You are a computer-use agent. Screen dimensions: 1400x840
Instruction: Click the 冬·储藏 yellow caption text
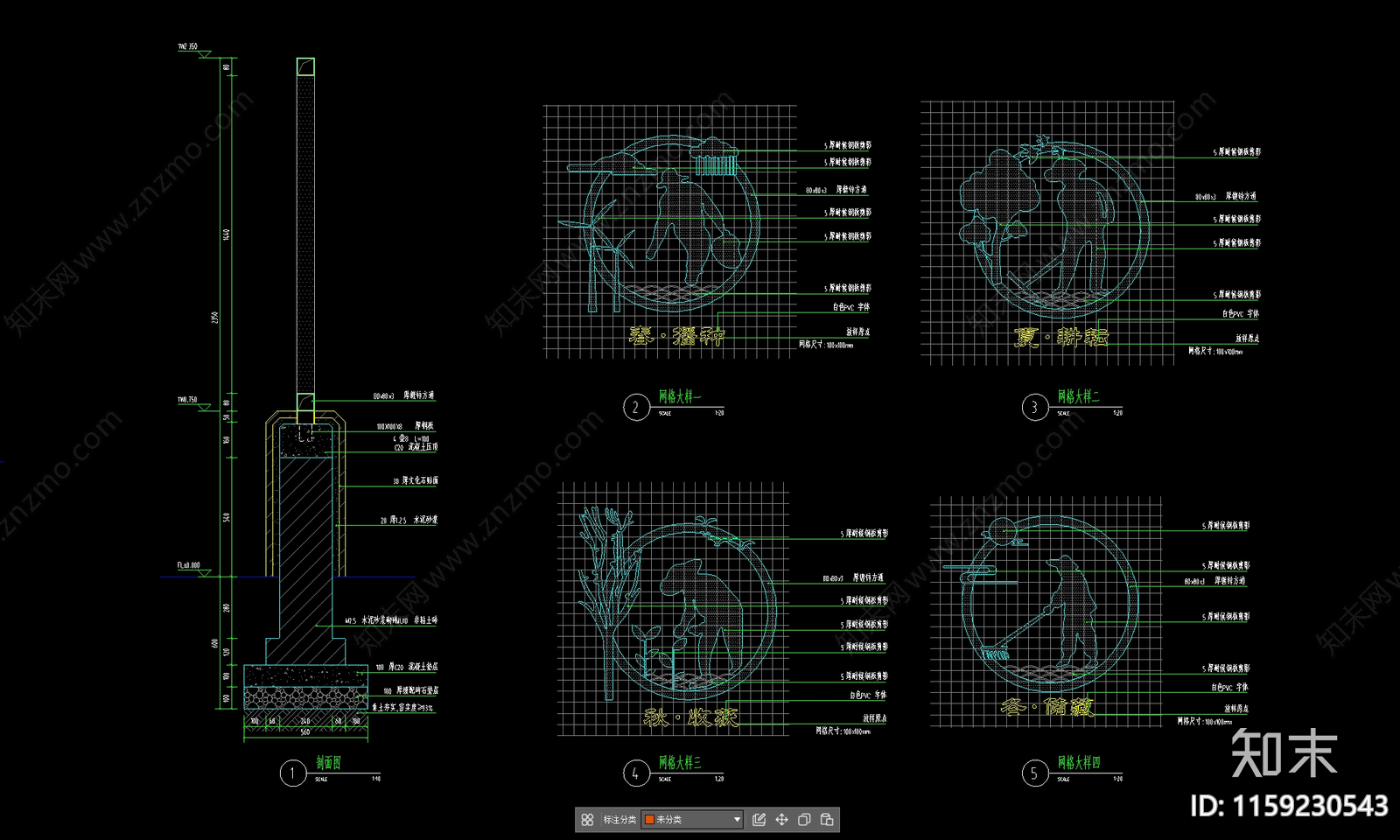coord(1047,706)
